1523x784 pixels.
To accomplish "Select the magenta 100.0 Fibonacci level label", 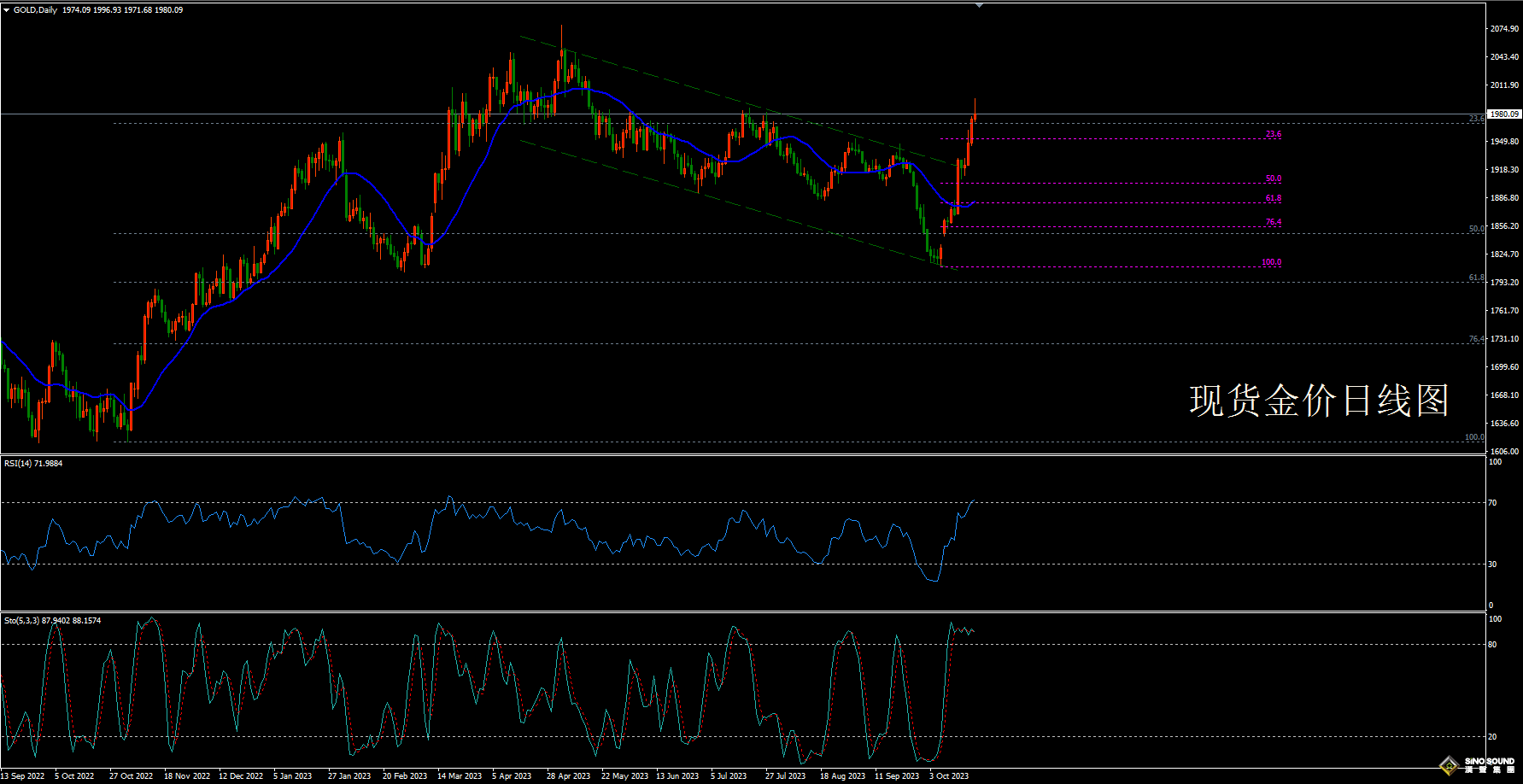I will coord(1271,262).
